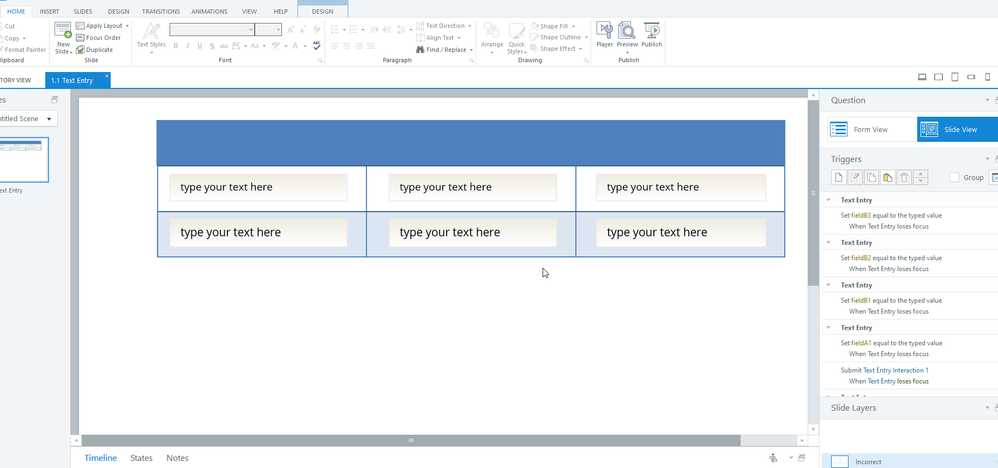This screenshot has width=998, height=468.
Task: Switch to desktop device preview icon
Action: tap(921, 77)
